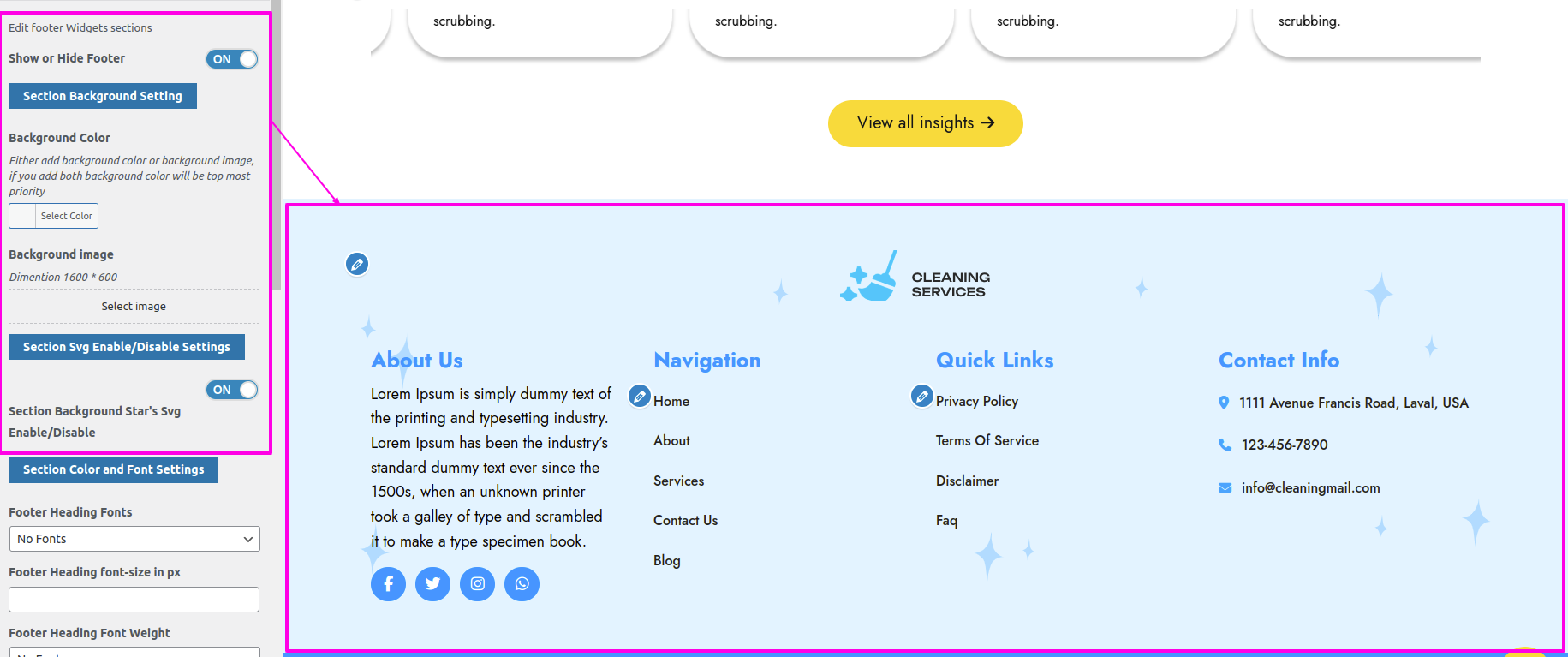Click Select image for background image
1568x657 pixels.
click(134, 306)
